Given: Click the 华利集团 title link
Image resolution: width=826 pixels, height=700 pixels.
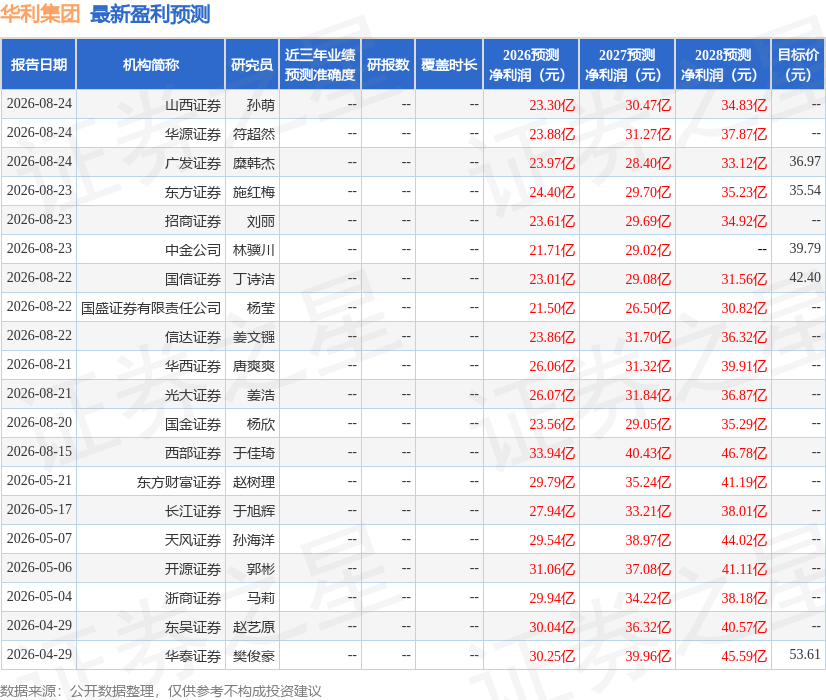Looking at the screenshot, I should click(40, 14).
